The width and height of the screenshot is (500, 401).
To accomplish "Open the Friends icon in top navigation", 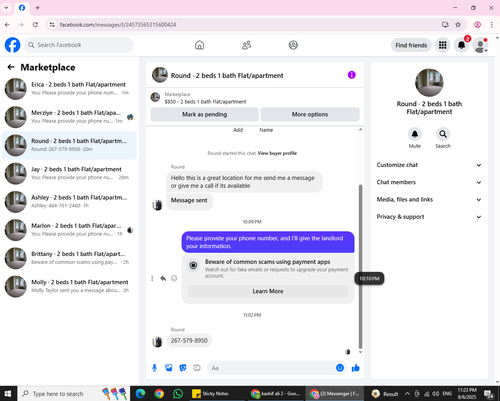I will (x=246, y=45).
